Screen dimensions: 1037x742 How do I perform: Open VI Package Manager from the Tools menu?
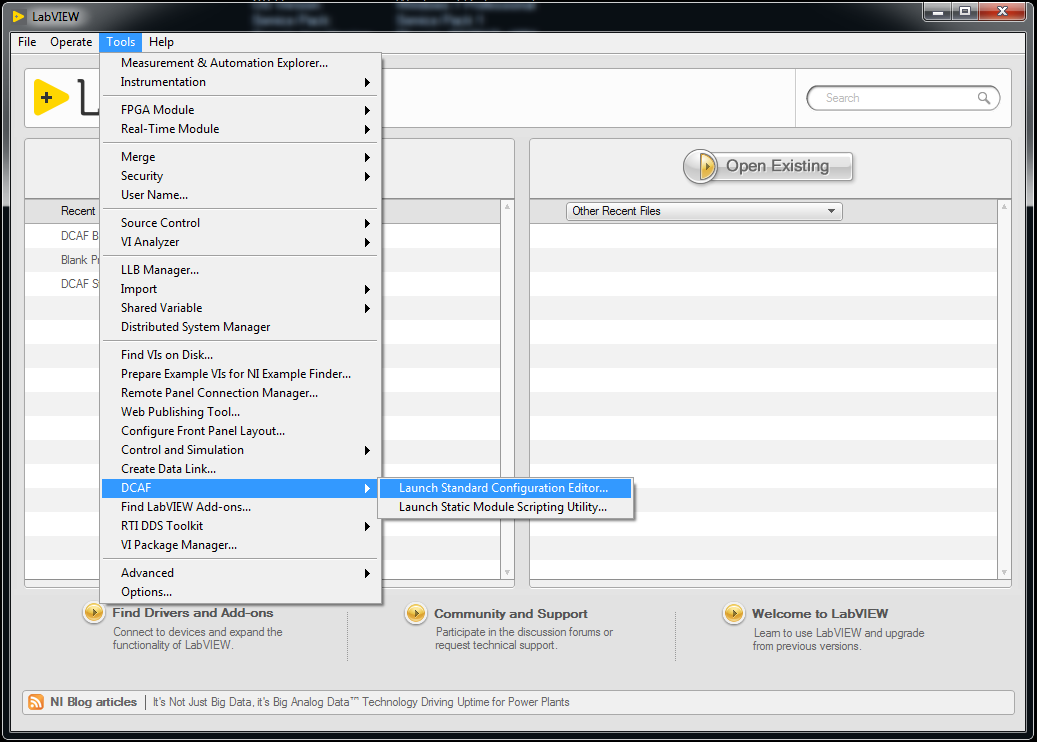point(179,545)
